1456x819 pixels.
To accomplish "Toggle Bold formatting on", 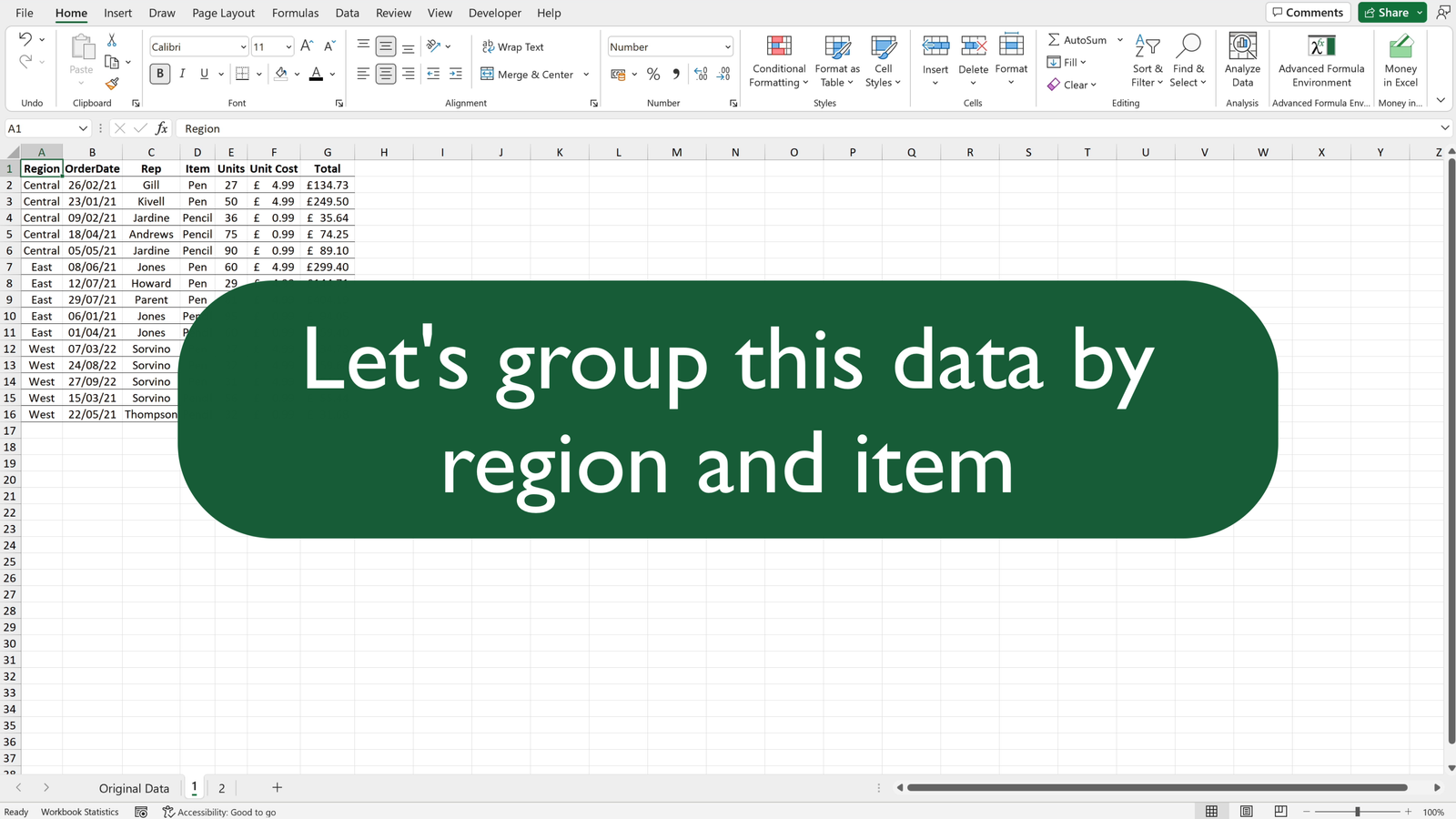I will [x=160, y=74].
